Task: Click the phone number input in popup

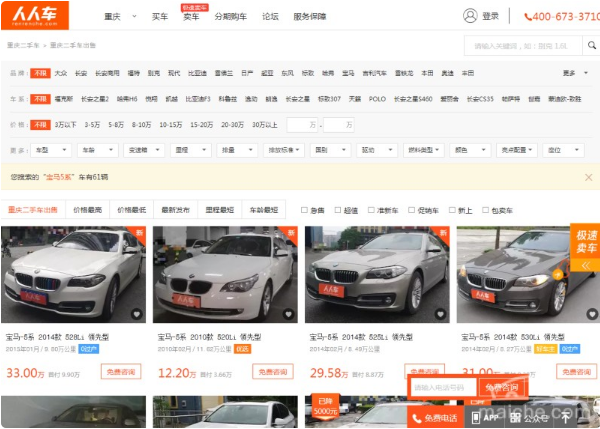Action: click(x=443, y=388)
